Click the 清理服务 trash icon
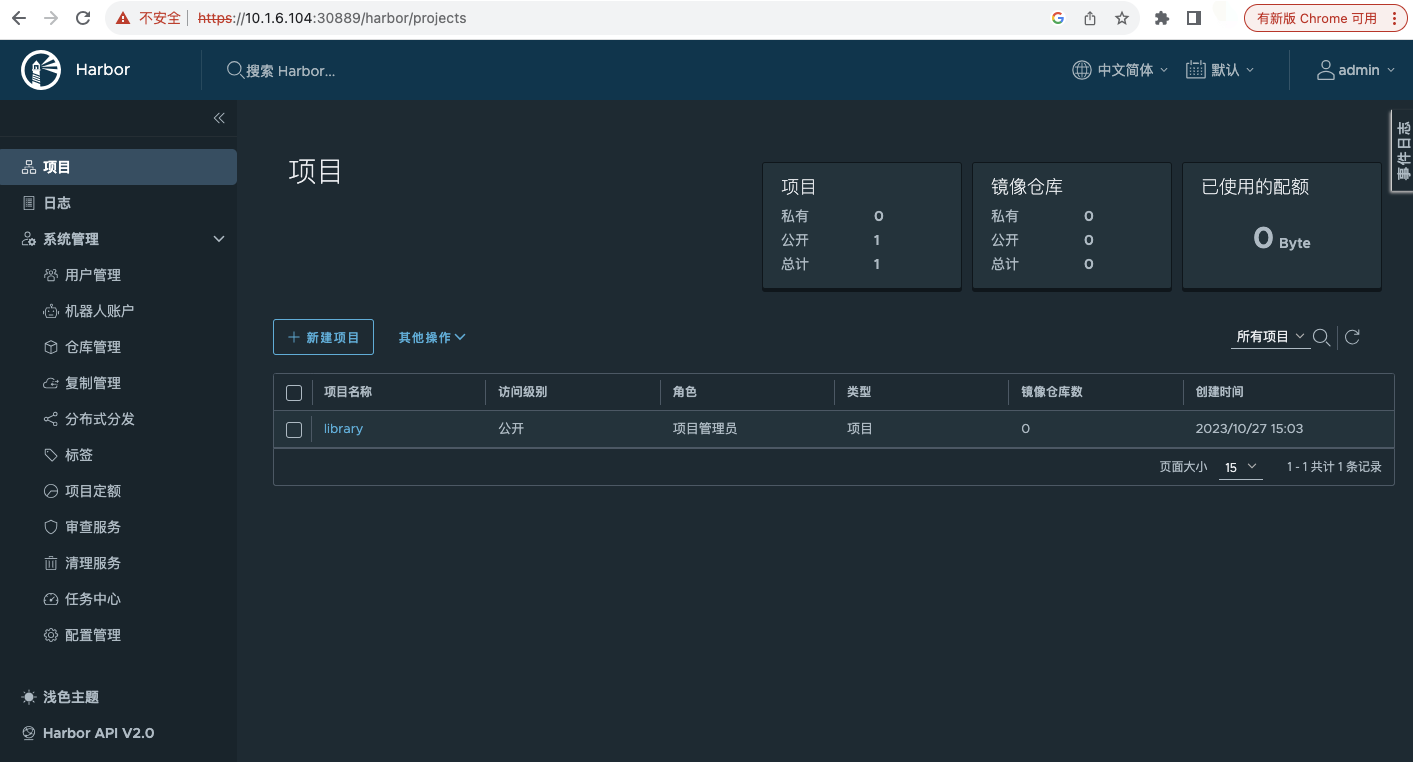Screen dimensions: 1413x762 [51, 563]
